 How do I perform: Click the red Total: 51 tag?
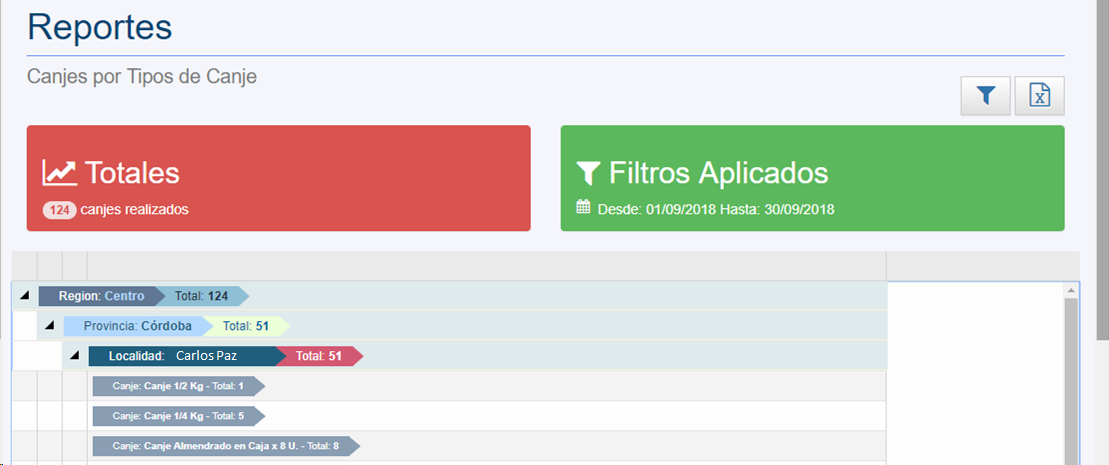[x=319, y=356]
